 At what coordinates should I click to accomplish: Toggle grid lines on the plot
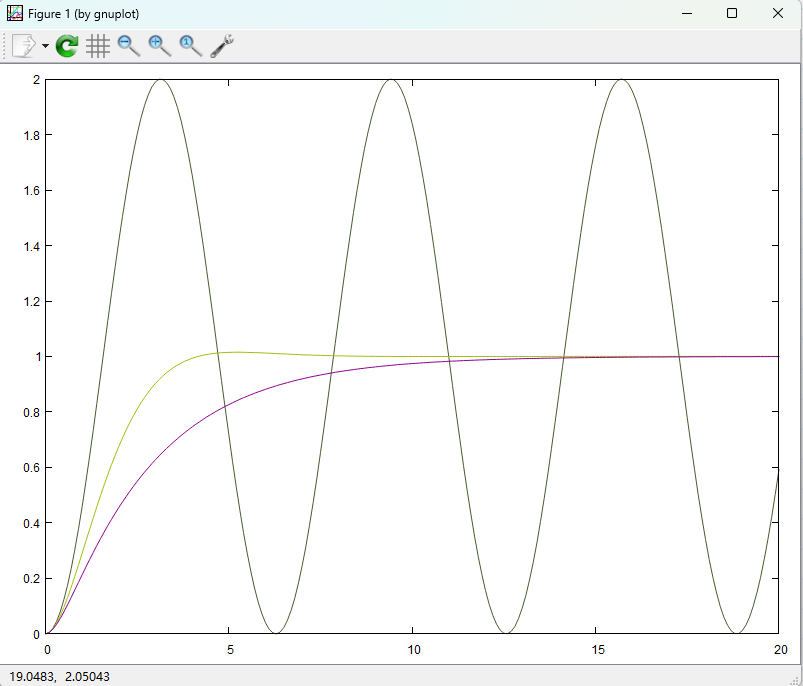click(98, 46)
